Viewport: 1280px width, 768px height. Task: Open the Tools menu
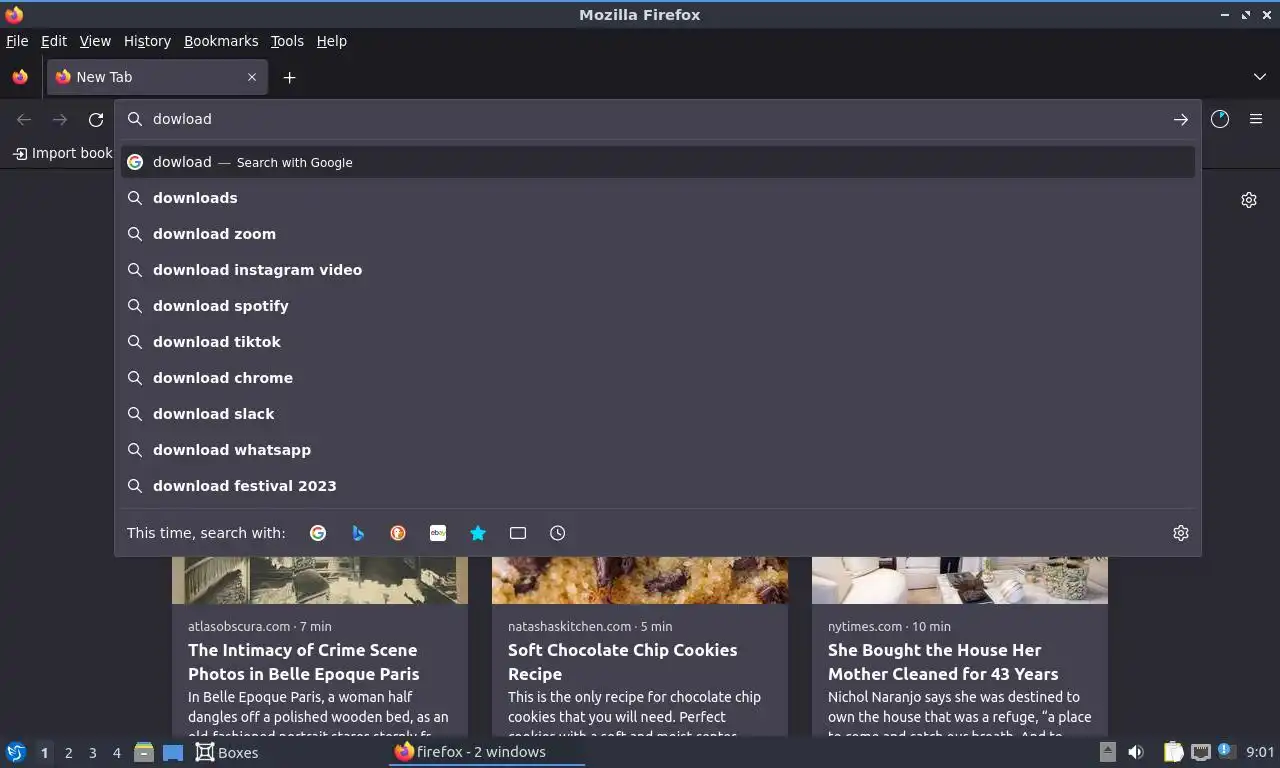287,41
